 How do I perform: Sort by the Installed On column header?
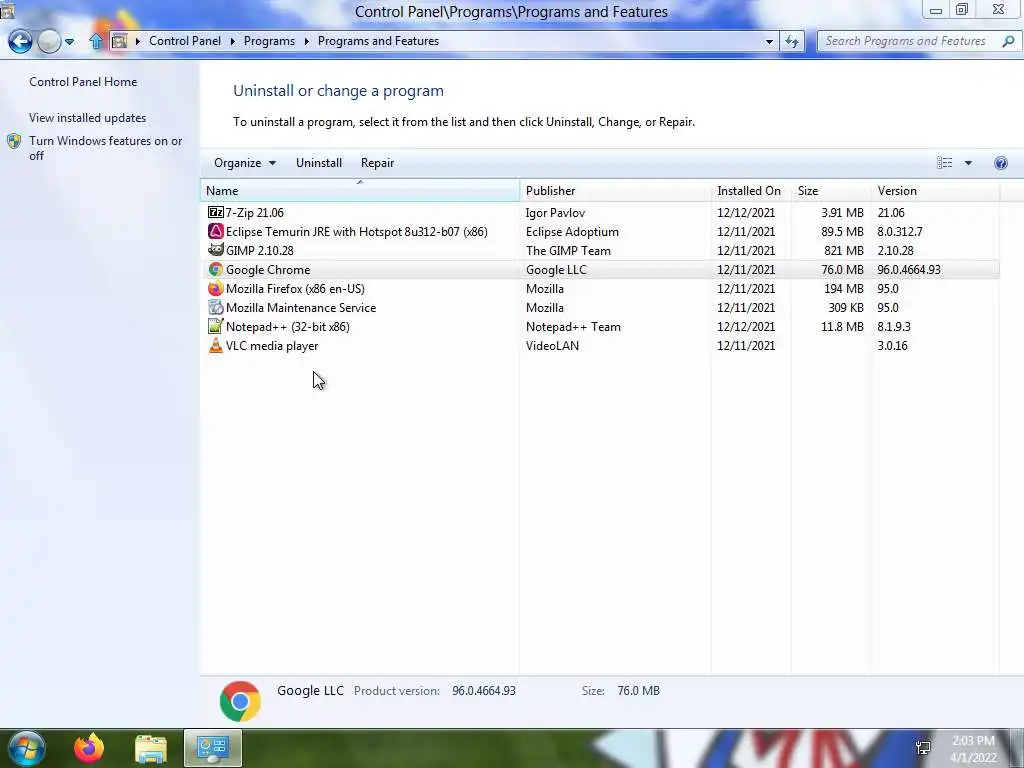pos(750,191)
